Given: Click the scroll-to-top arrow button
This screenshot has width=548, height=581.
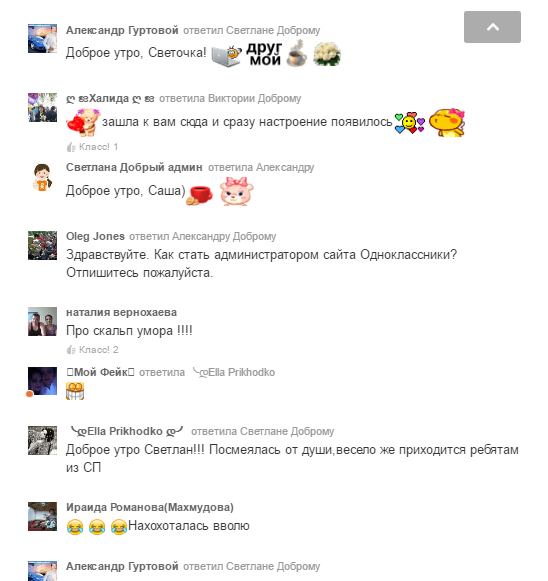Looking at the screenshot, I should 492,27.
